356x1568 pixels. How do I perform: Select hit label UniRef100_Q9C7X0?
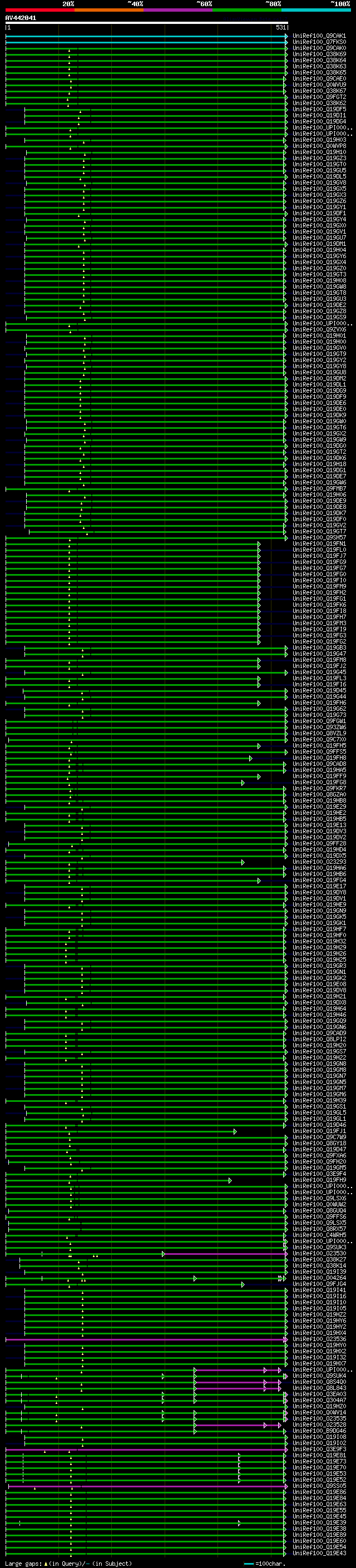tap(319, 740)
